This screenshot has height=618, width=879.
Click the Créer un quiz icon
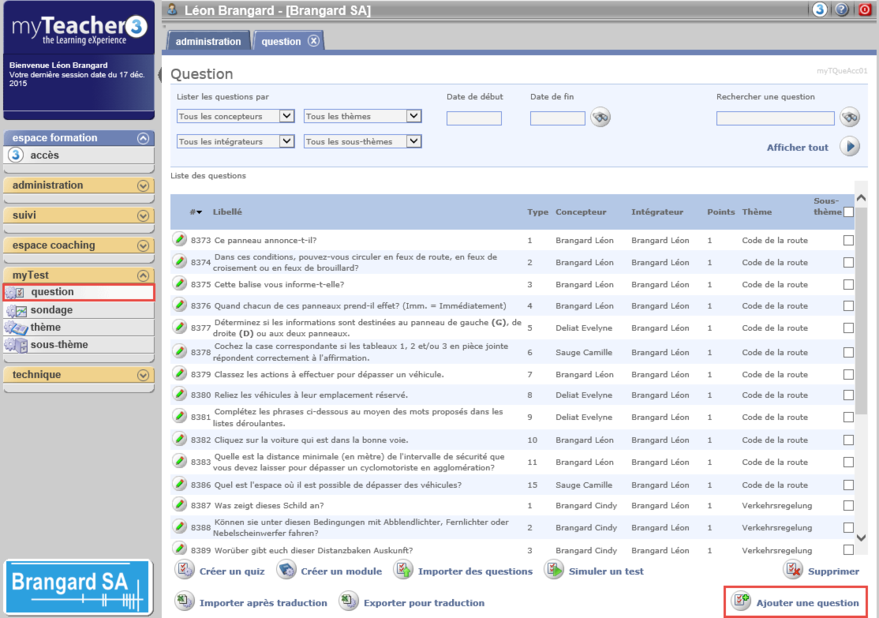pyautogui.click(x=185, y=570)
